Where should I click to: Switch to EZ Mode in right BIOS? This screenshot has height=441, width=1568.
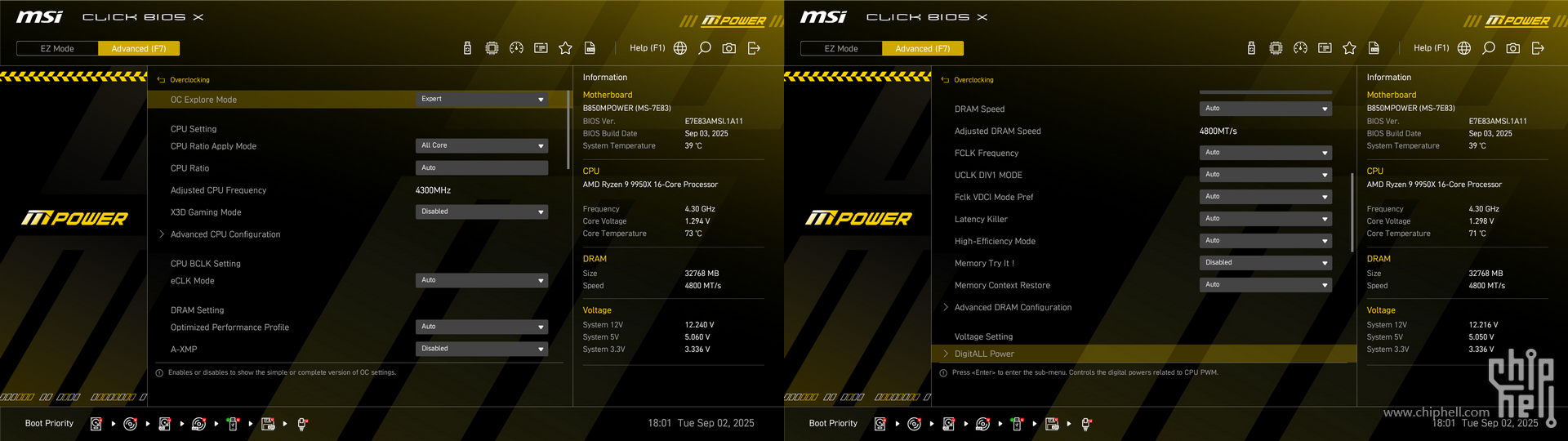[x=841, y=48]
